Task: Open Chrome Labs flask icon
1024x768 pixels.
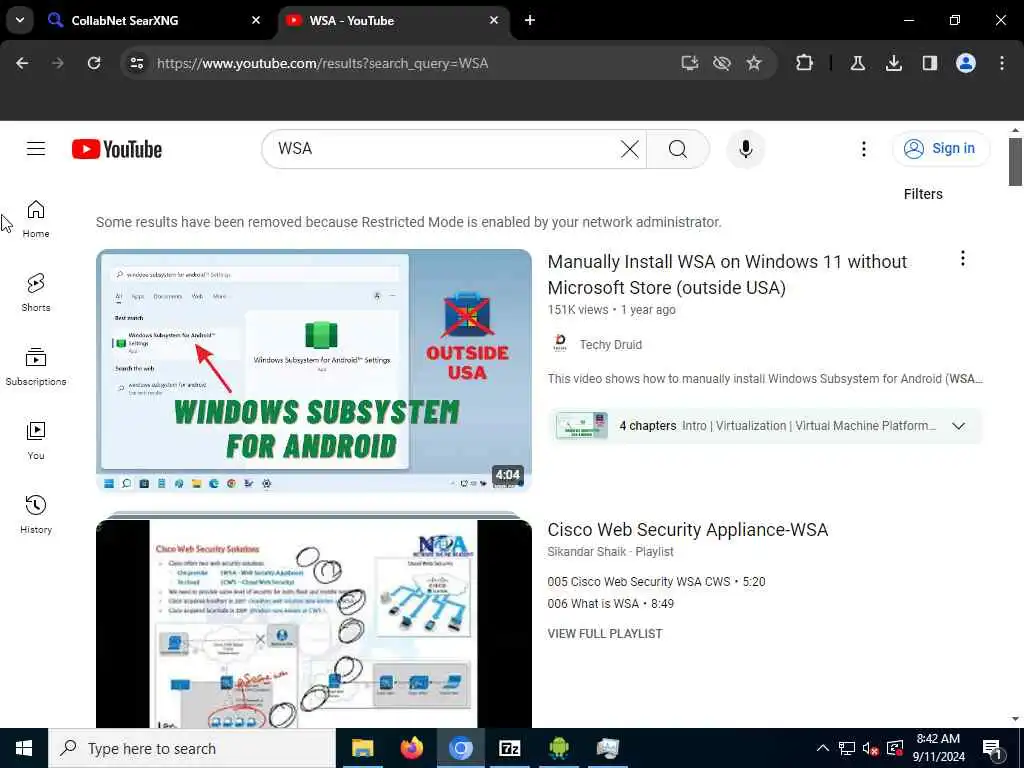Action: coord(857,63)
